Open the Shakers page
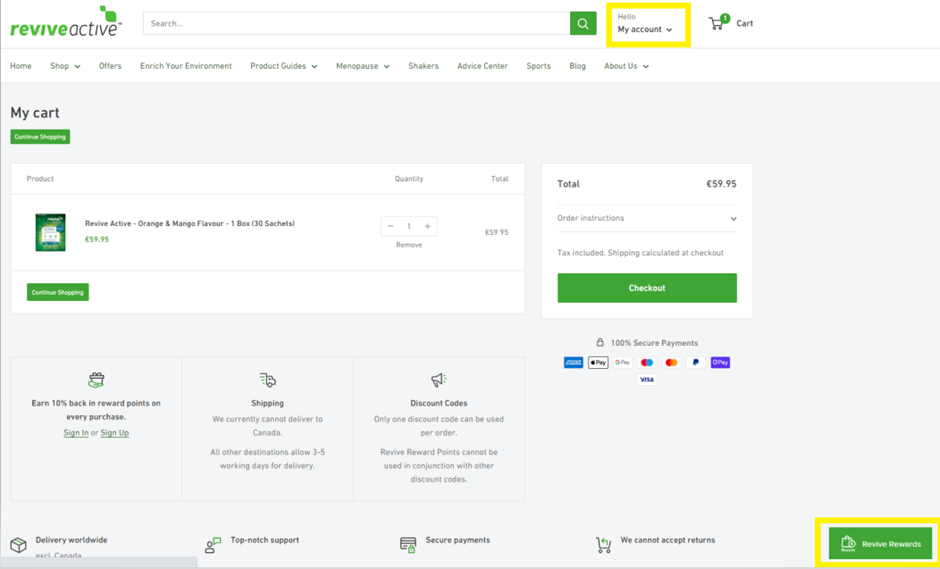This screenshot has height=569, width=940. (x=423, y=66)
